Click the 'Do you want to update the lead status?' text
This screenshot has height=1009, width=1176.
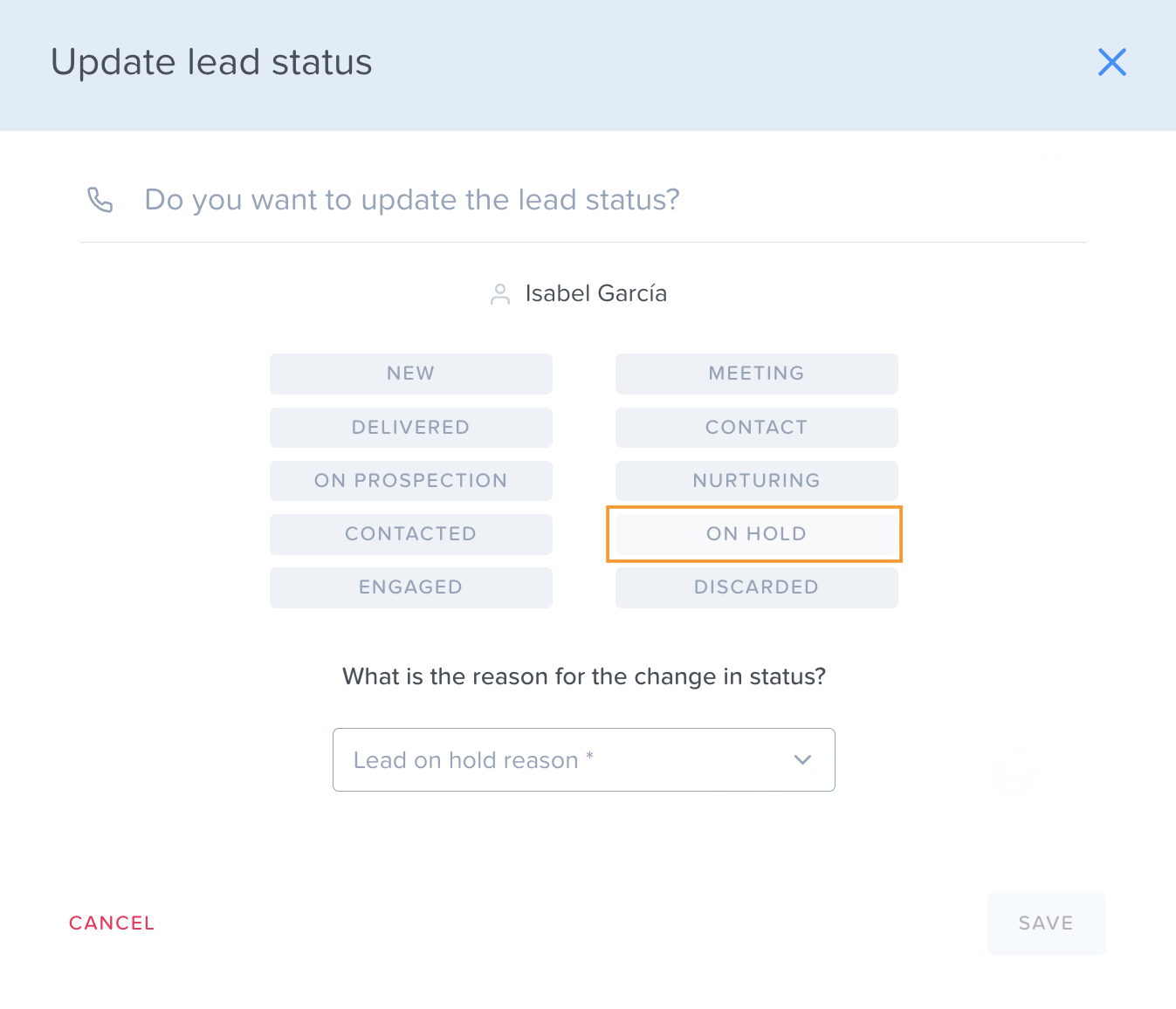(412, 200)
